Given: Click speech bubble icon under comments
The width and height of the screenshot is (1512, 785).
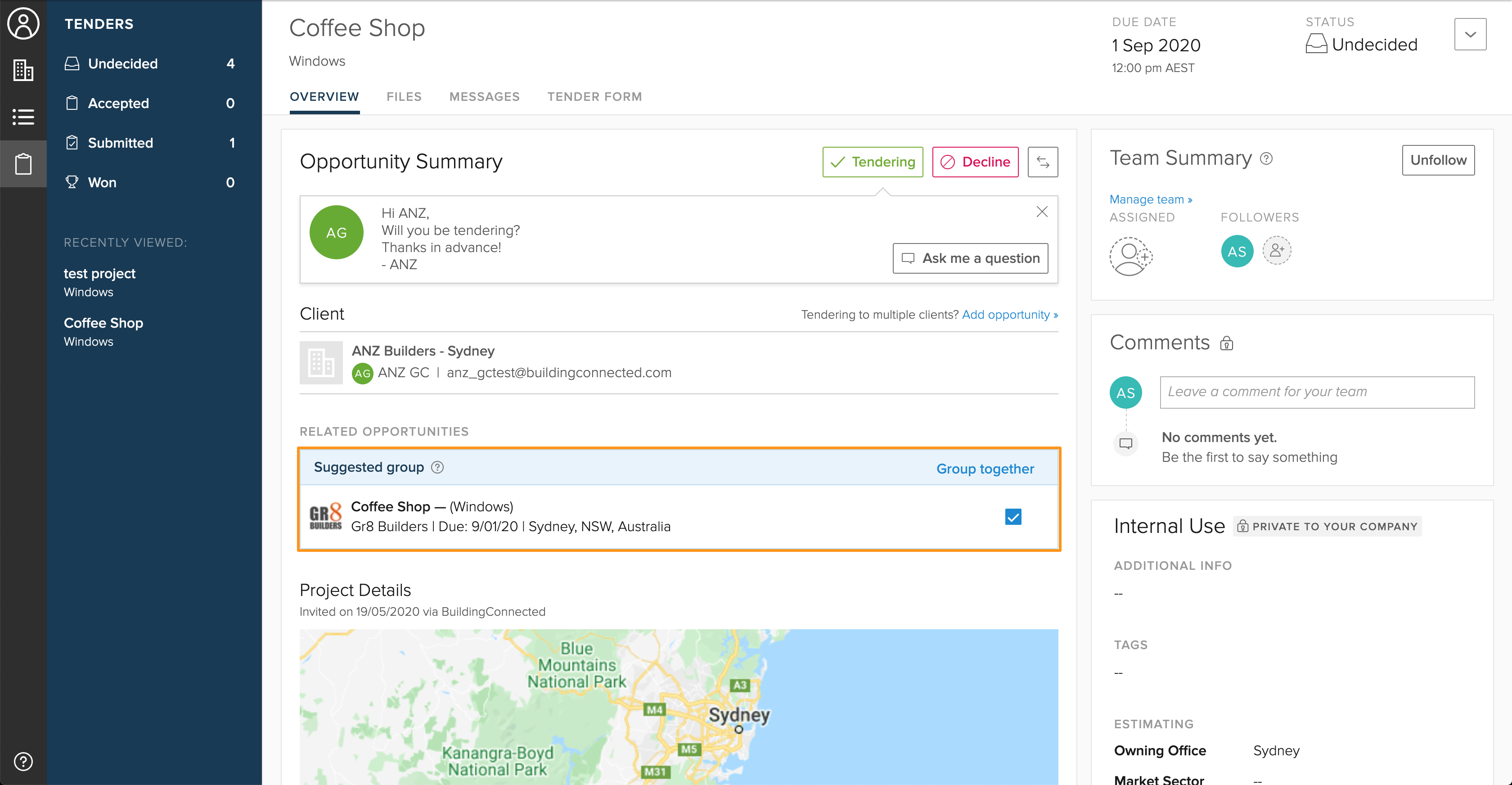Looking at the screenshot, I should point(1125,444).
